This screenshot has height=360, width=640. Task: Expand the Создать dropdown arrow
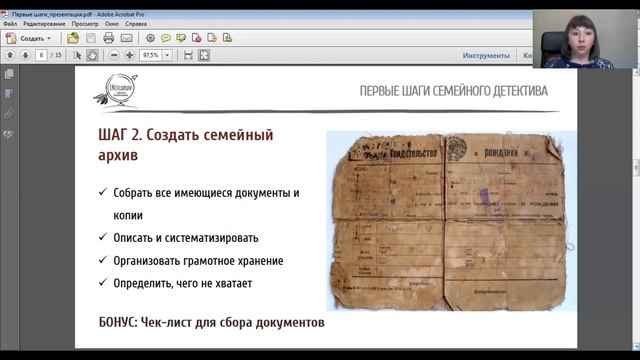[49, 38]
